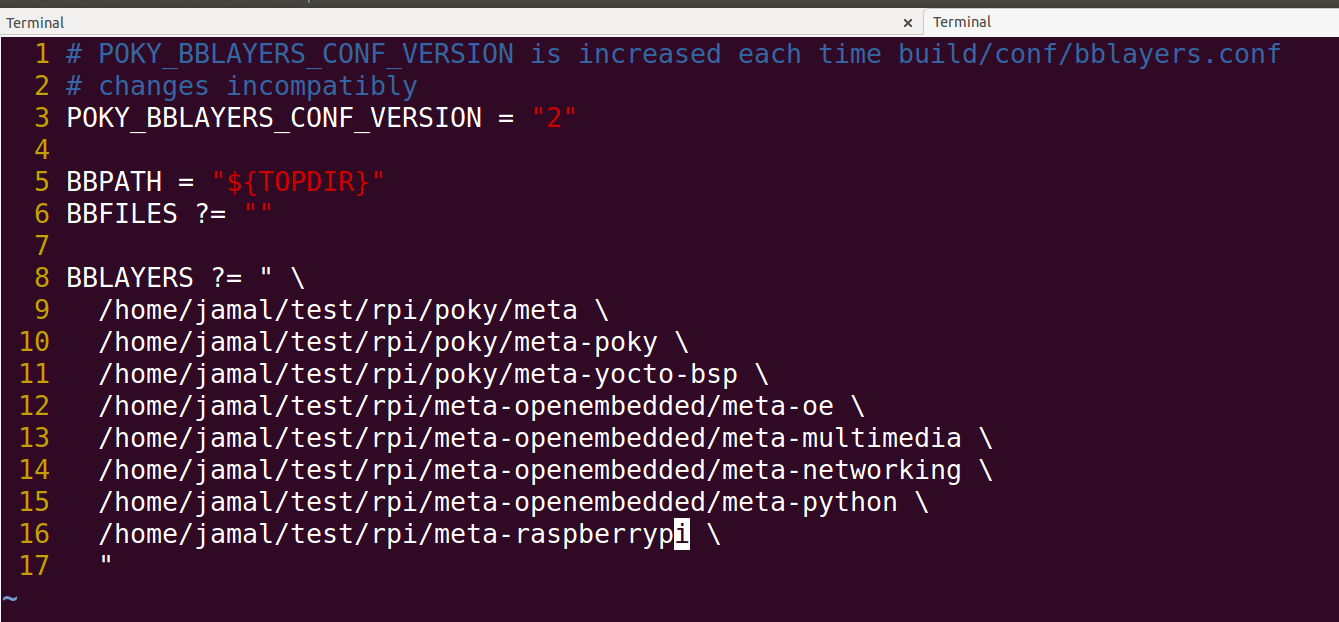
Task: Click the BBFILES variable on line 6
Action: tap(115, 213)
